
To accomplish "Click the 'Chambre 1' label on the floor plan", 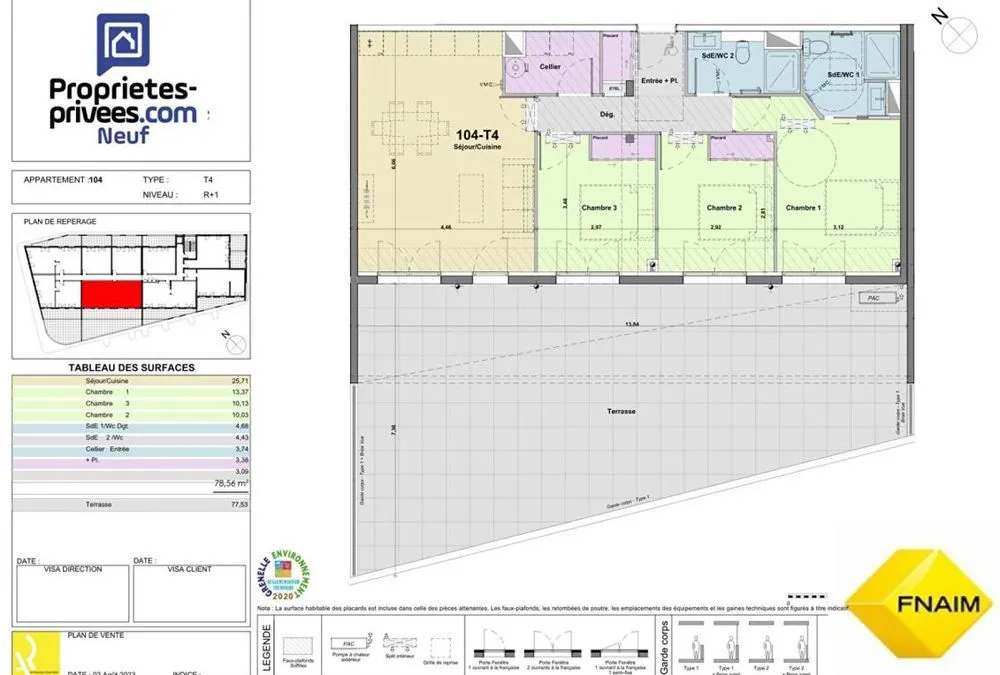I will 803,207.
